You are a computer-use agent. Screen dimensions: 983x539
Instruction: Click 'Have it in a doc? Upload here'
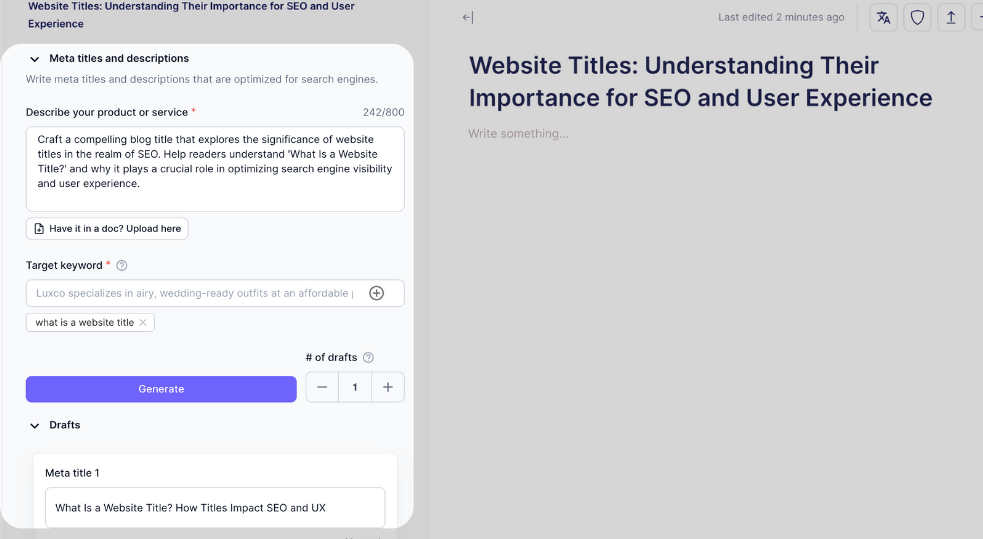pos(107,229)
